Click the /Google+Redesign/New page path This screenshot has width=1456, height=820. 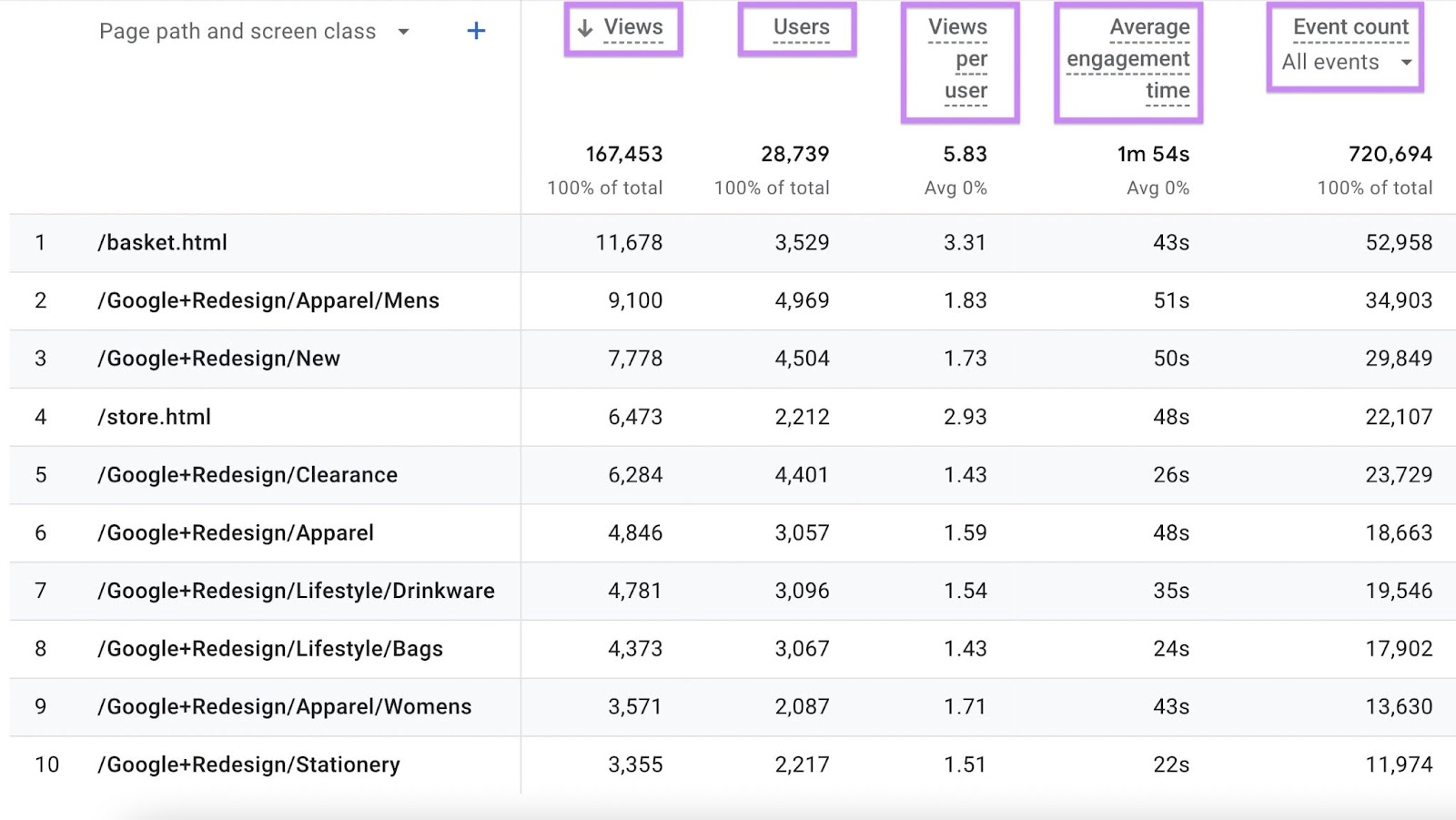[x=219, y=359]
